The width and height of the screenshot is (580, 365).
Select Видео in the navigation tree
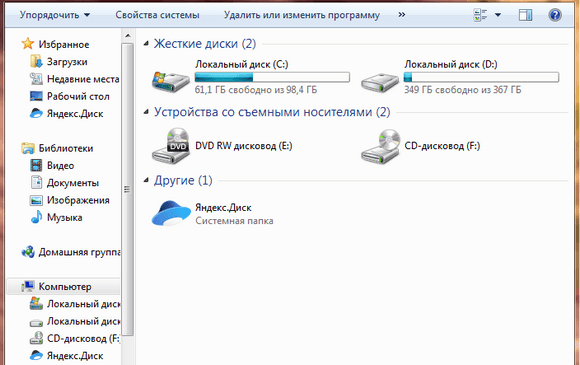[x=60, y=166]
